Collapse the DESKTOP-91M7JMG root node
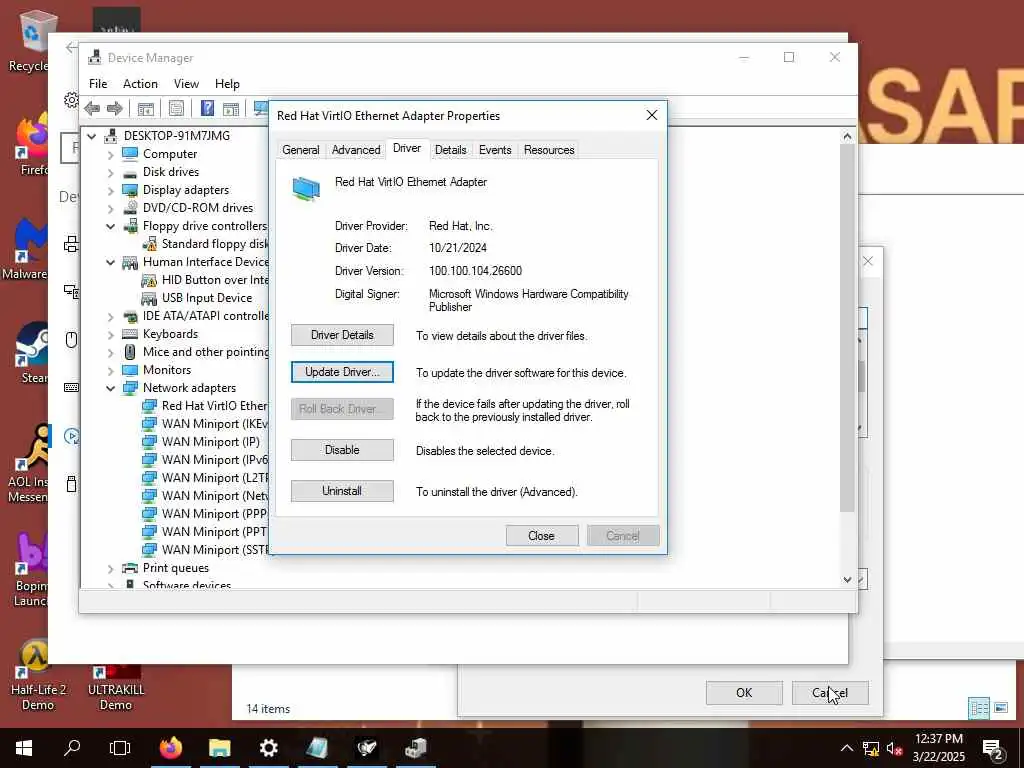1024x768 pixels. pos(92,136)
